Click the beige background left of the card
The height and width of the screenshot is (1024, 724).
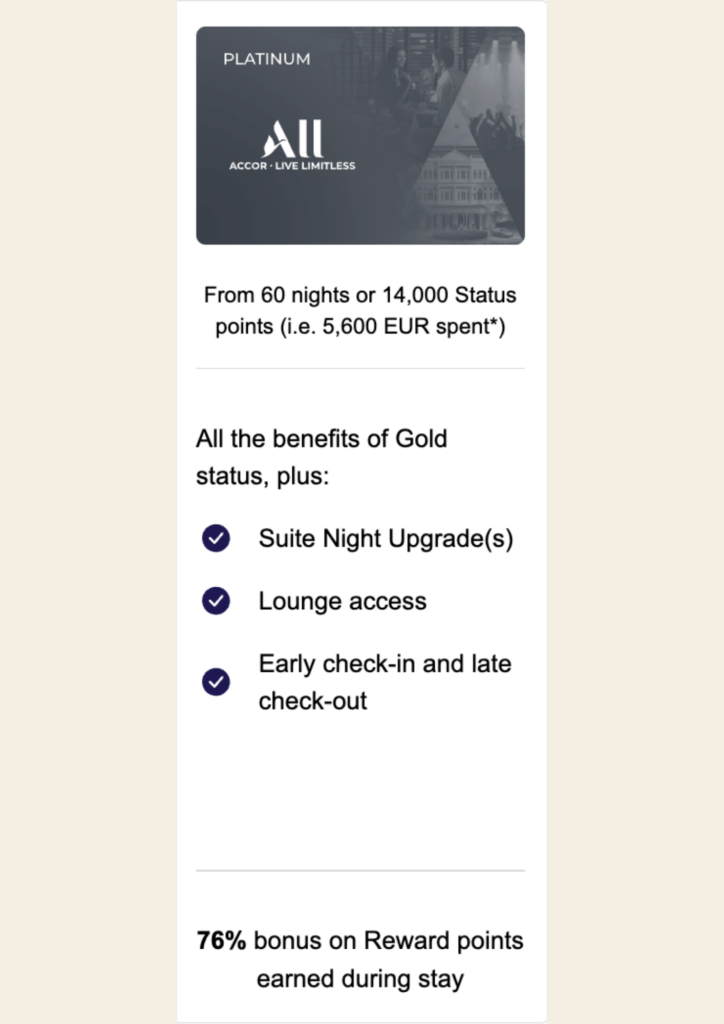88,512
